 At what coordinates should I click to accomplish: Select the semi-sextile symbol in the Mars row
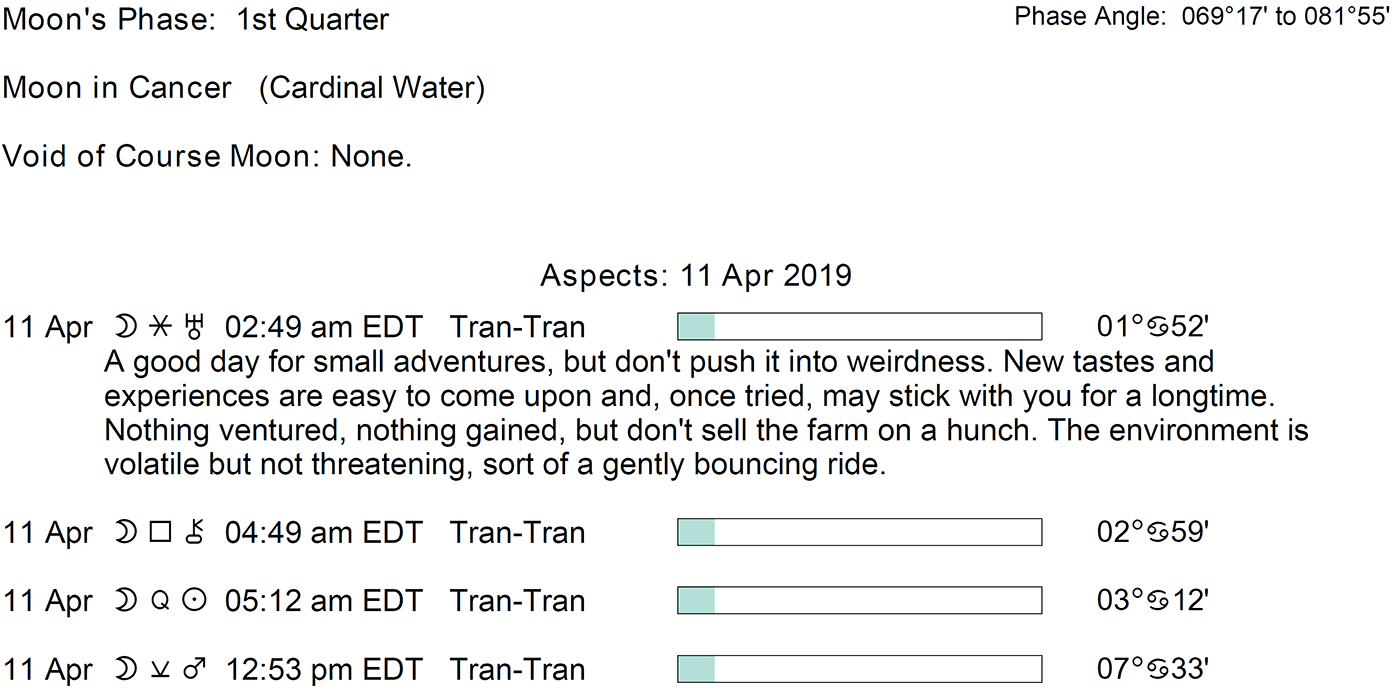click(x=160, y=670)
